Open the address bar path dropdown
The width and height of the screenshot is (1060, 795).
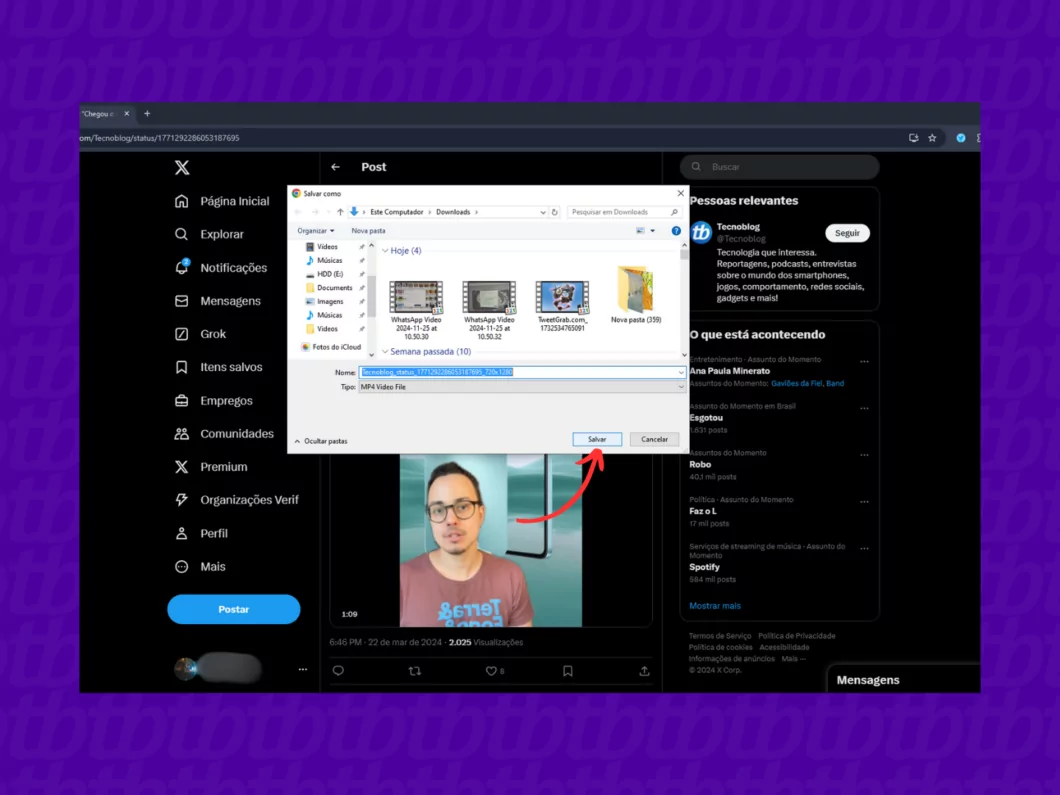point(543,212)
